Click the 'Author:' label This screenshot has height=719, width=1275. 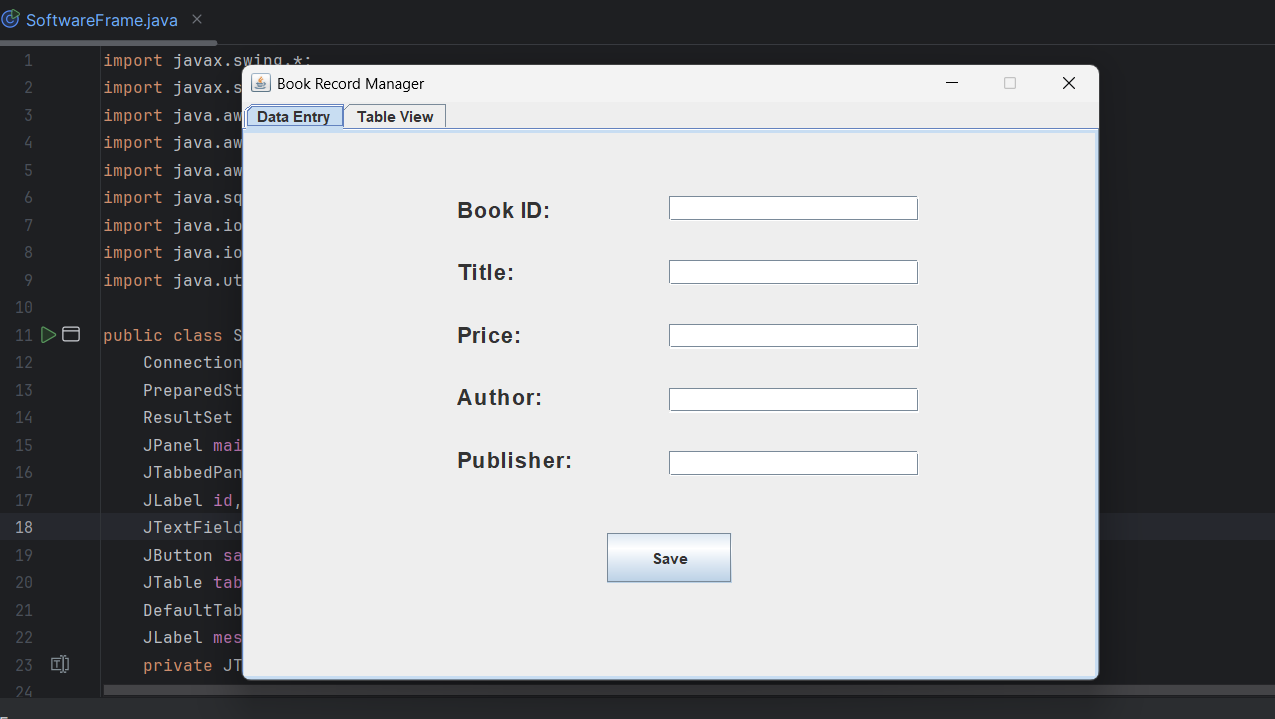point(499,398)
